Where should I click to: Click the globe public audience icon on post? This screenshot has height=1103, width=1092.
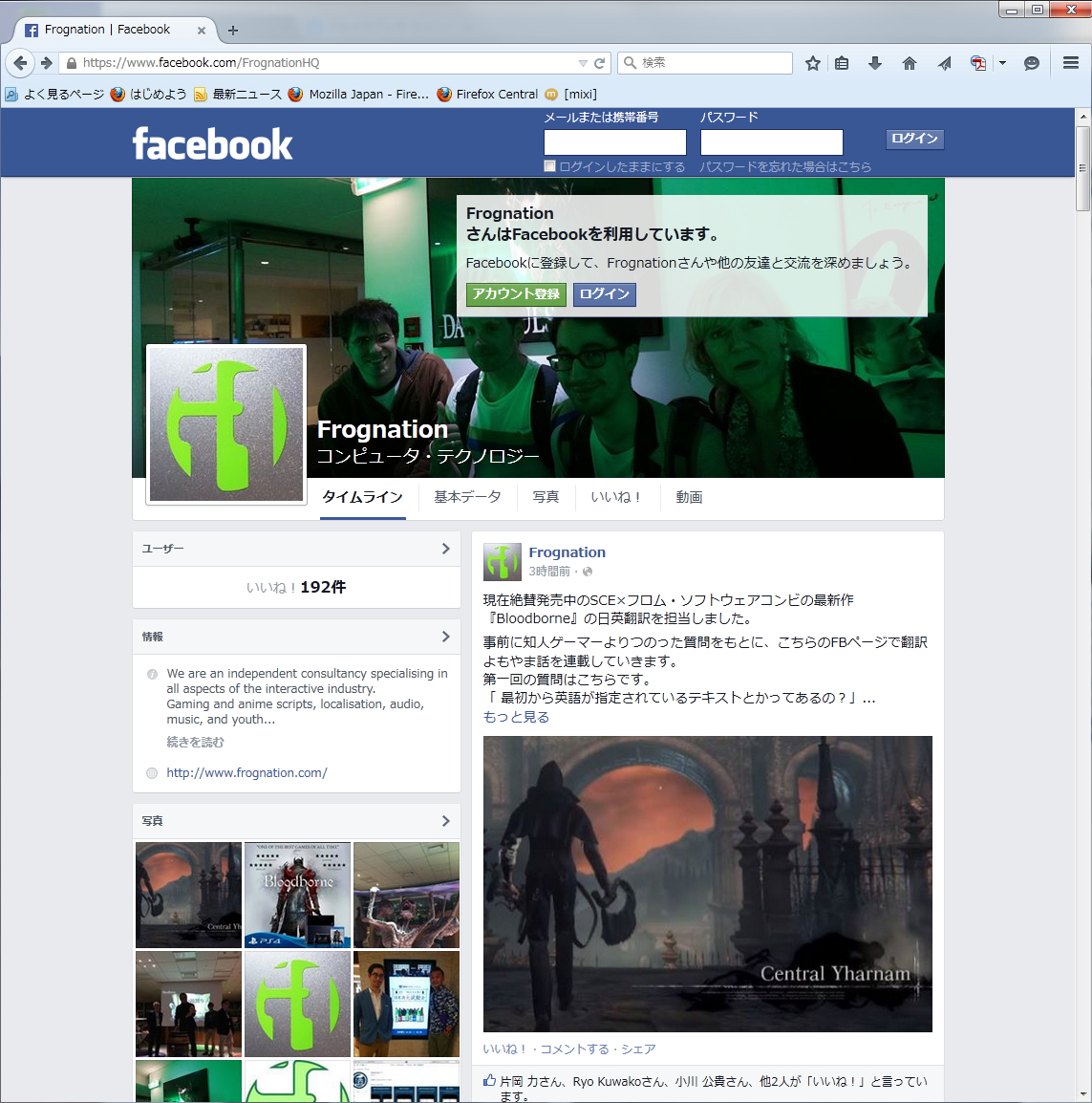(588, 572)
